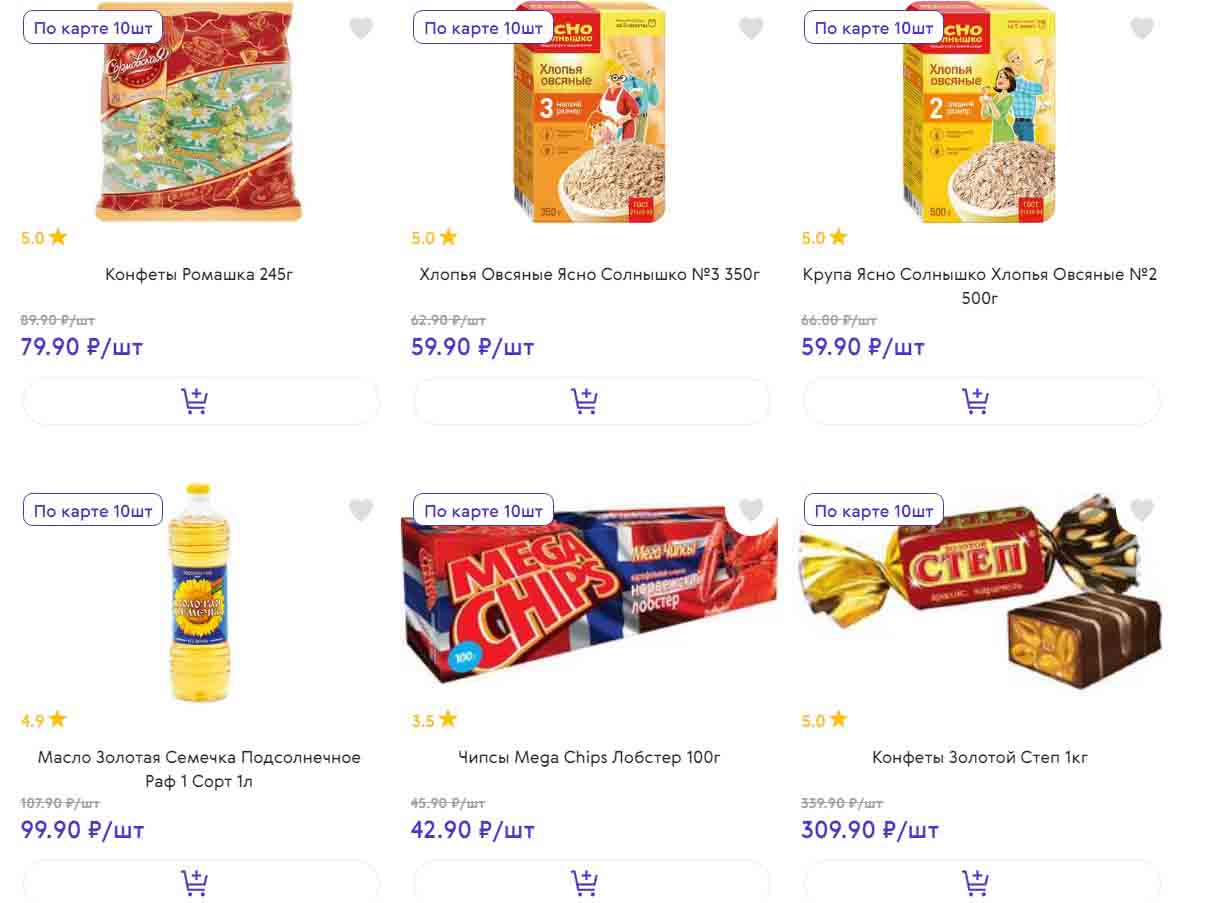
Task: Mark Золотой Степ candy as favorite
Action: 1142,511
